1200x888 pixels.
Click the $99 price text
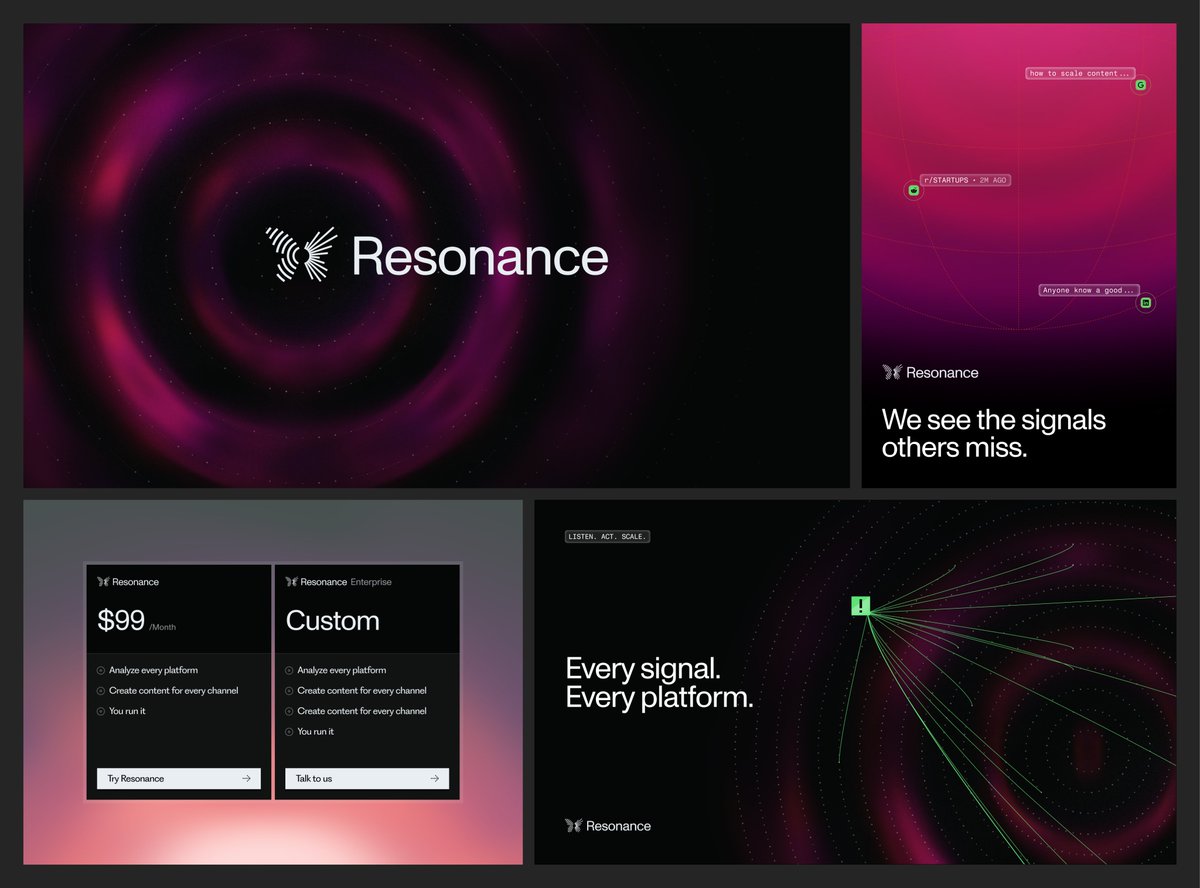tap(121, 620)
